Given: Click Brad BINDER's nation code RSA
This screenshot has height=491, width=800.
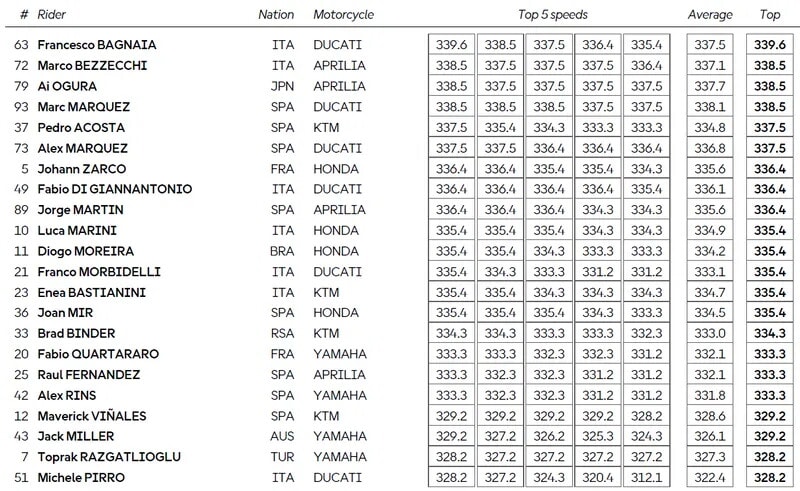Looking at the screenshot, I should 283,333.
